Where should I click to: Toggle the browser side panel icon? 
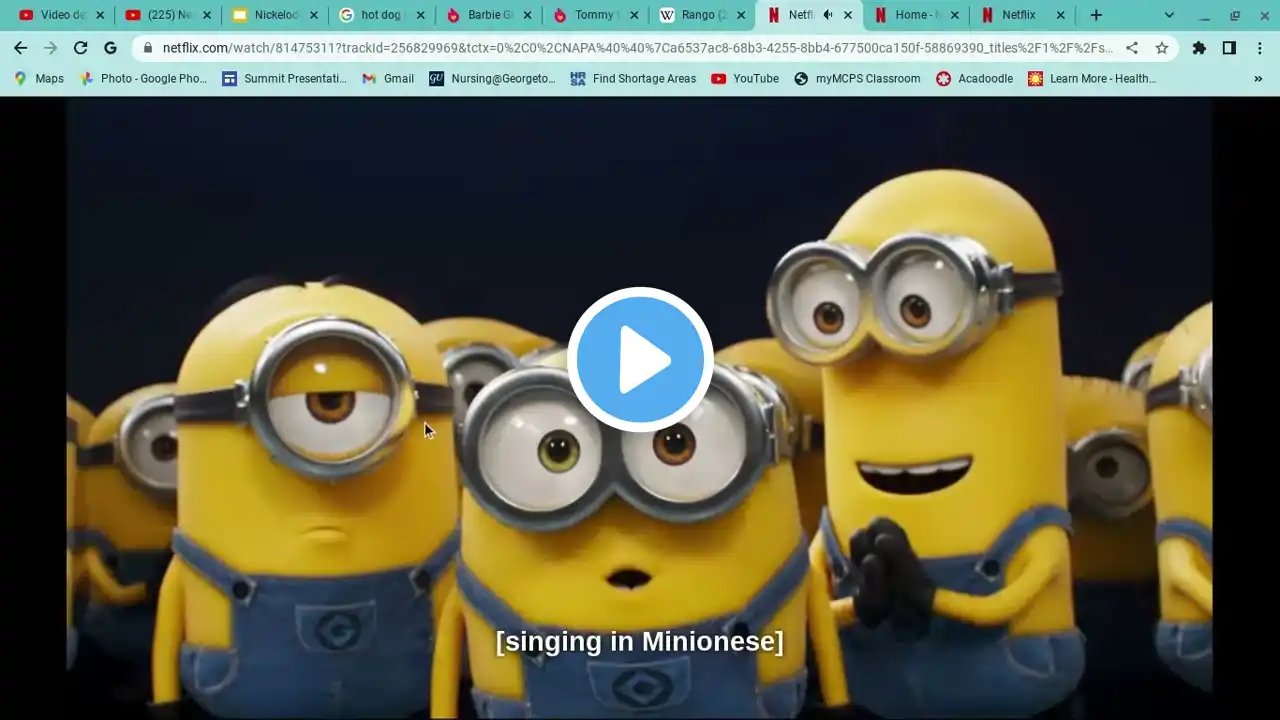(x=1229, y=48)
